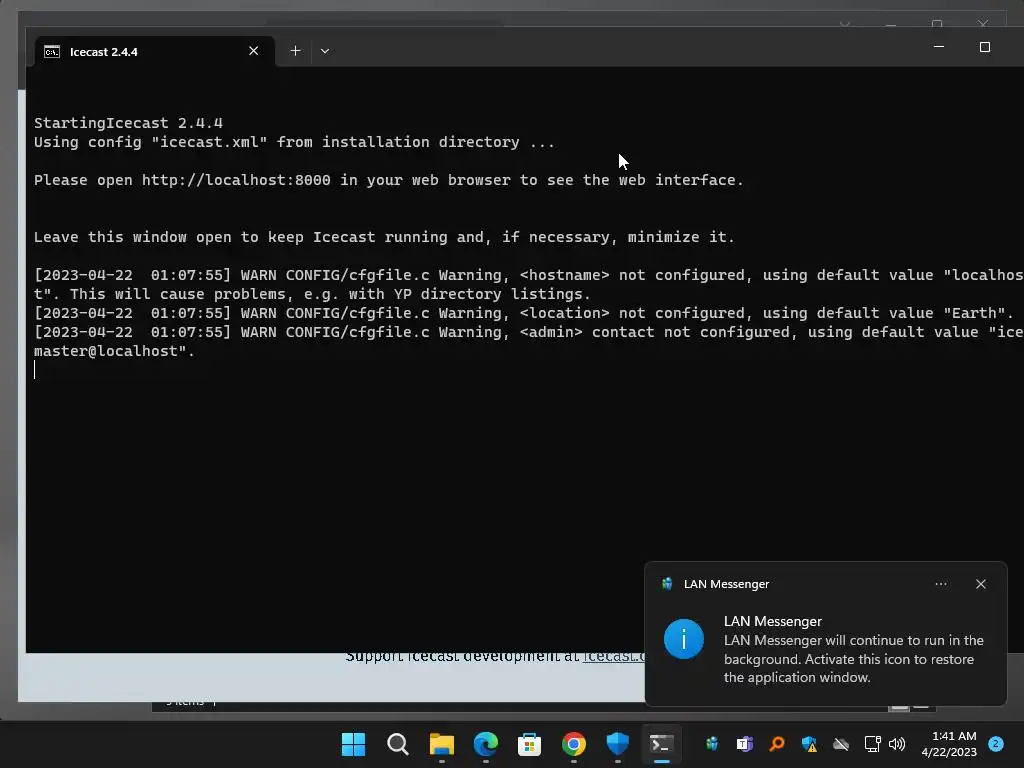Click the <admin> contact not configured warning line
This screenshot has width=1024, height=768.
[x=528, y=342]
